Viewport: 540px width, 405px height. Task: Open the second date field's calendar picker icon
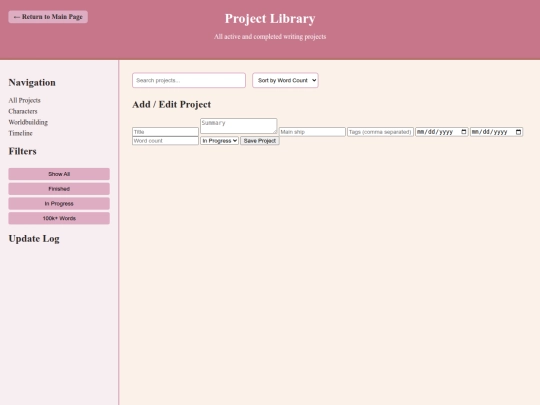[x=518, y=132]
